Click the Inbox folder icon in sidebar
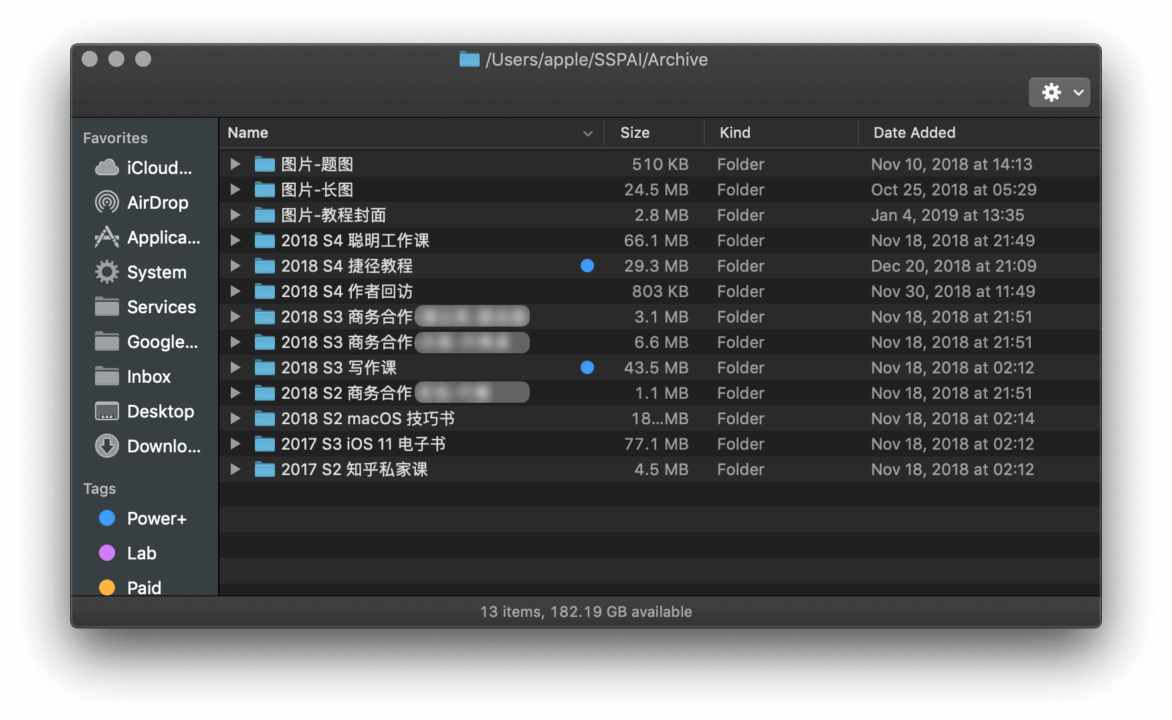The width and height of the screenshot is (1172, 720). tap(107, 376)
